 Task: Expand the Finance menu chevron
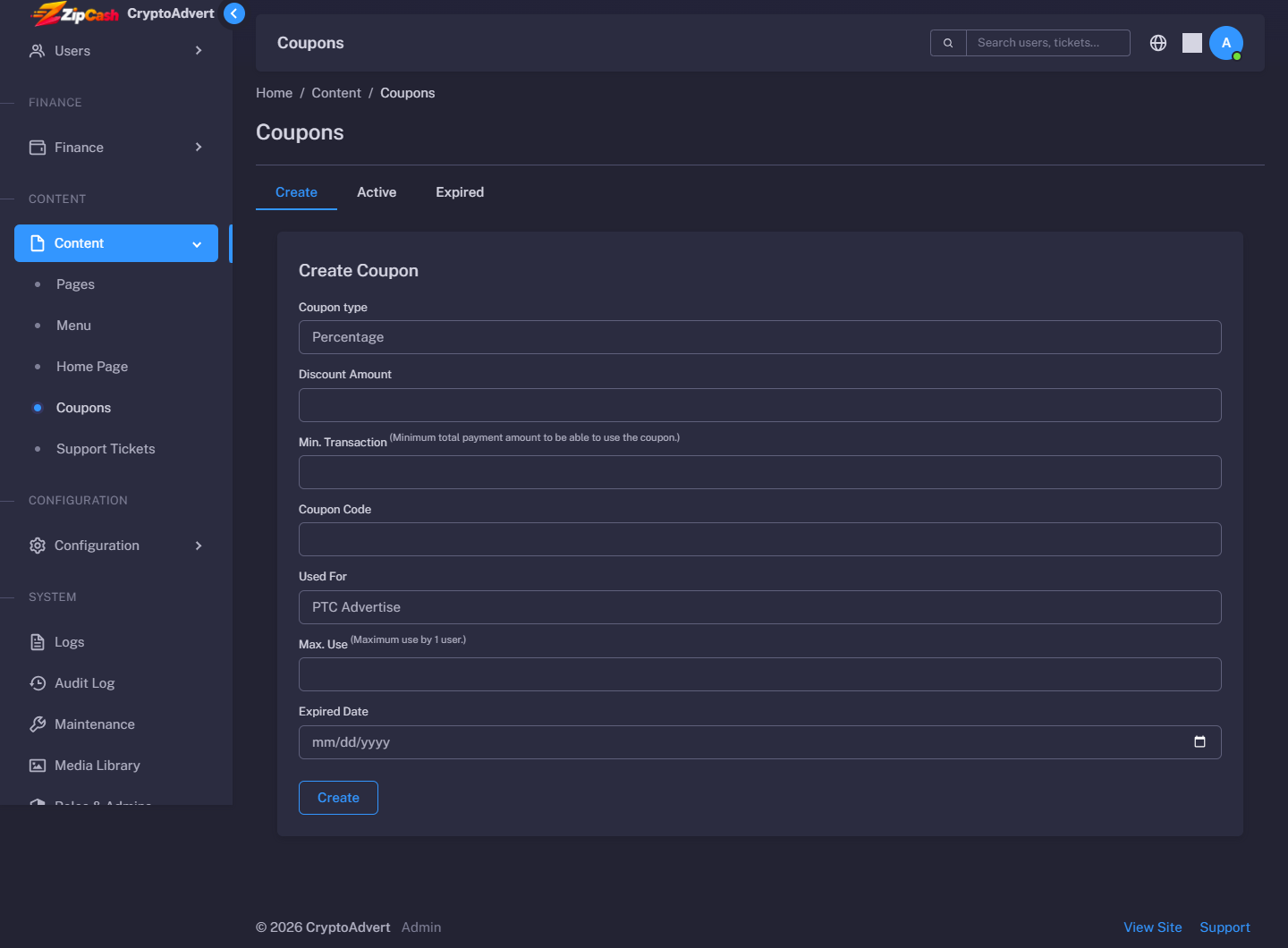click(199, 148)
